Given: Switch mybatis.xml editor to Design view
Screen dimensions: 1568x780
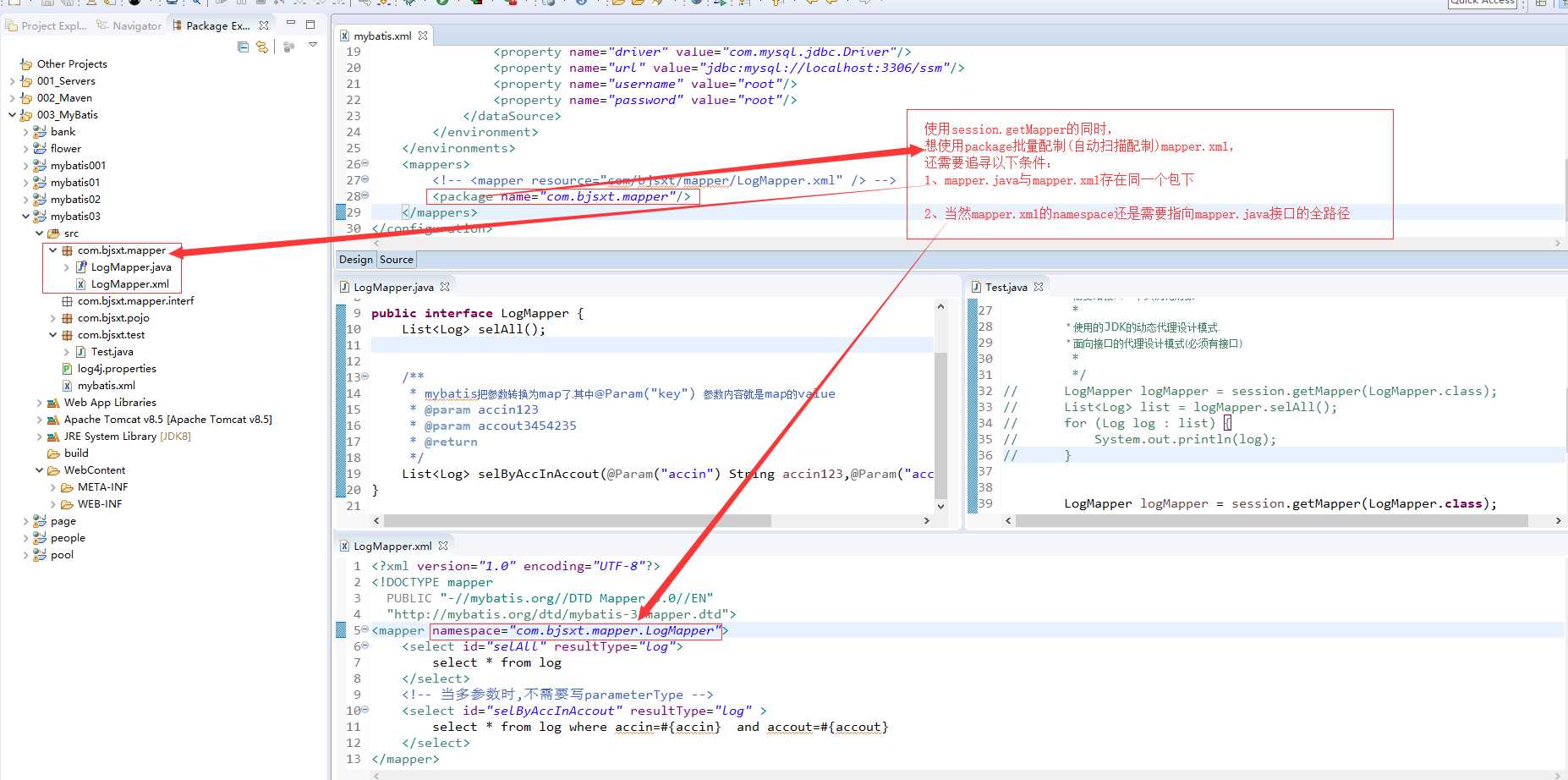Looking at the screenshot, I should (x=356, y=260).
